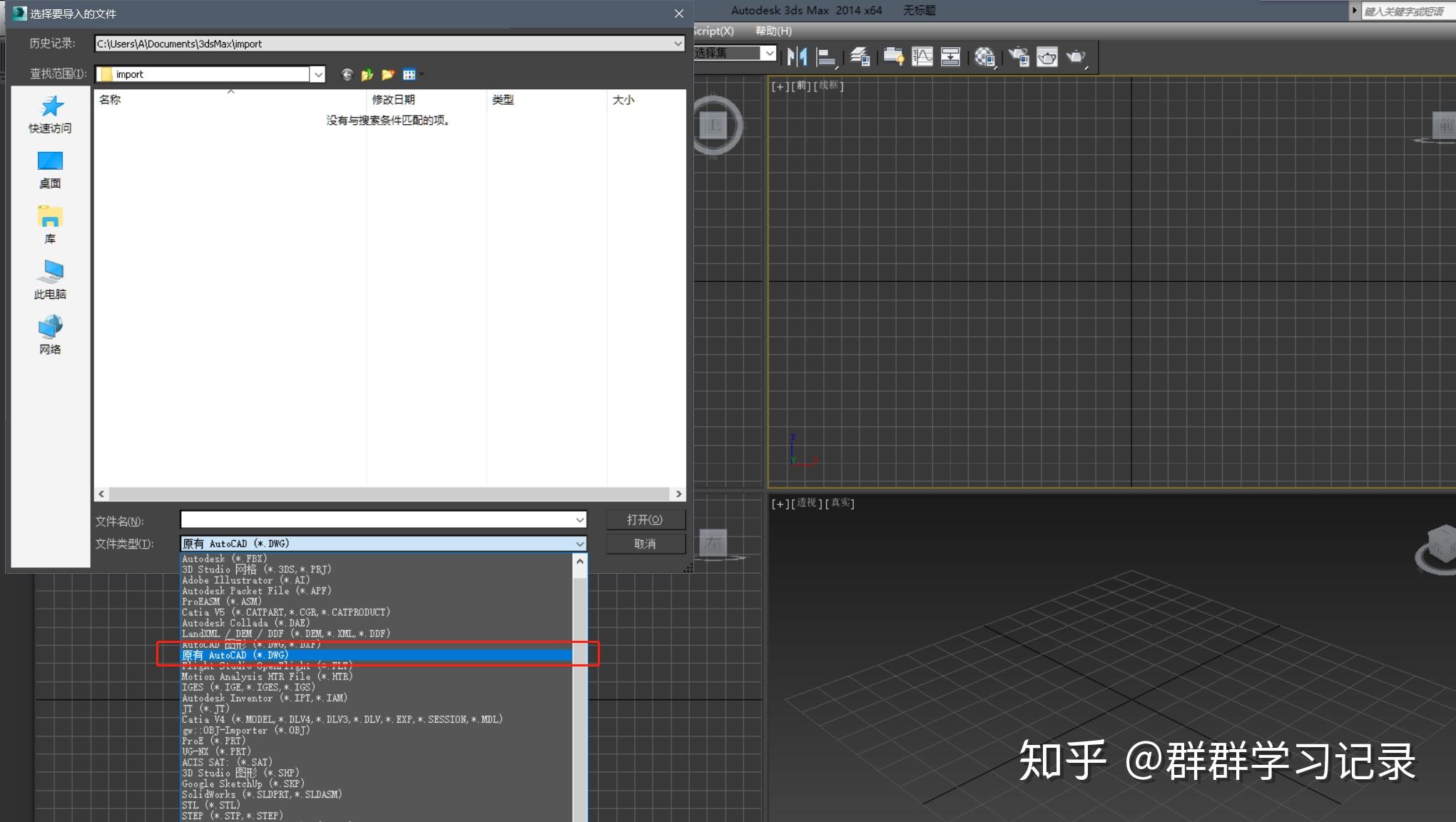Select SolidWorks (*.SLDPRT, *.SLDASM) file type
Screen dimensions: 1456x822
[377, 794]
